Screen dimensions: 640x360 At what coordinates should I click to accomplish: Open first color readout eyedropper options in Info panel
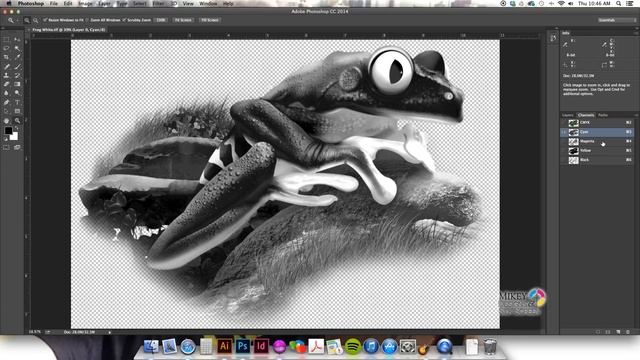click(x=565, y=44)
